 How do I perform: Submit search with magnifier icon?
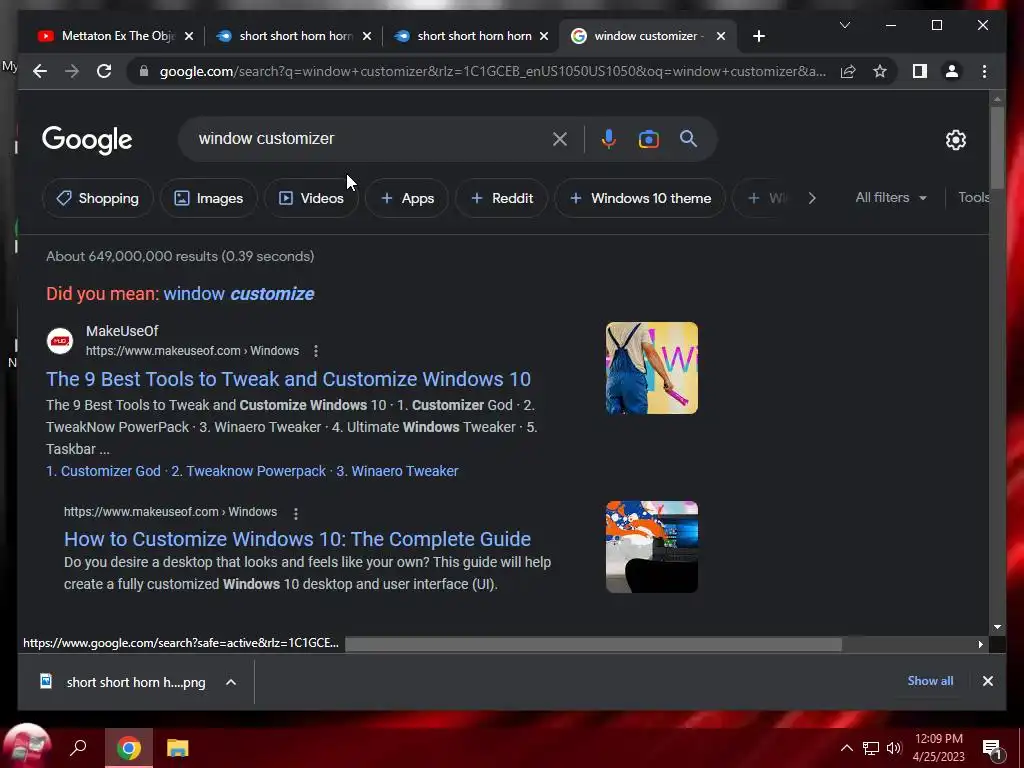[688, 138]
